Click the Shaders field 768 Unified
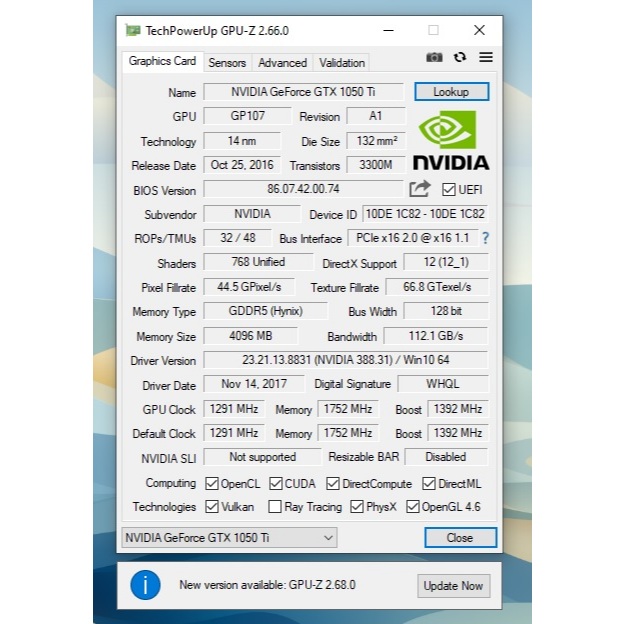The image size is (624, 624). pyautogui.click(x=258, y=262)
